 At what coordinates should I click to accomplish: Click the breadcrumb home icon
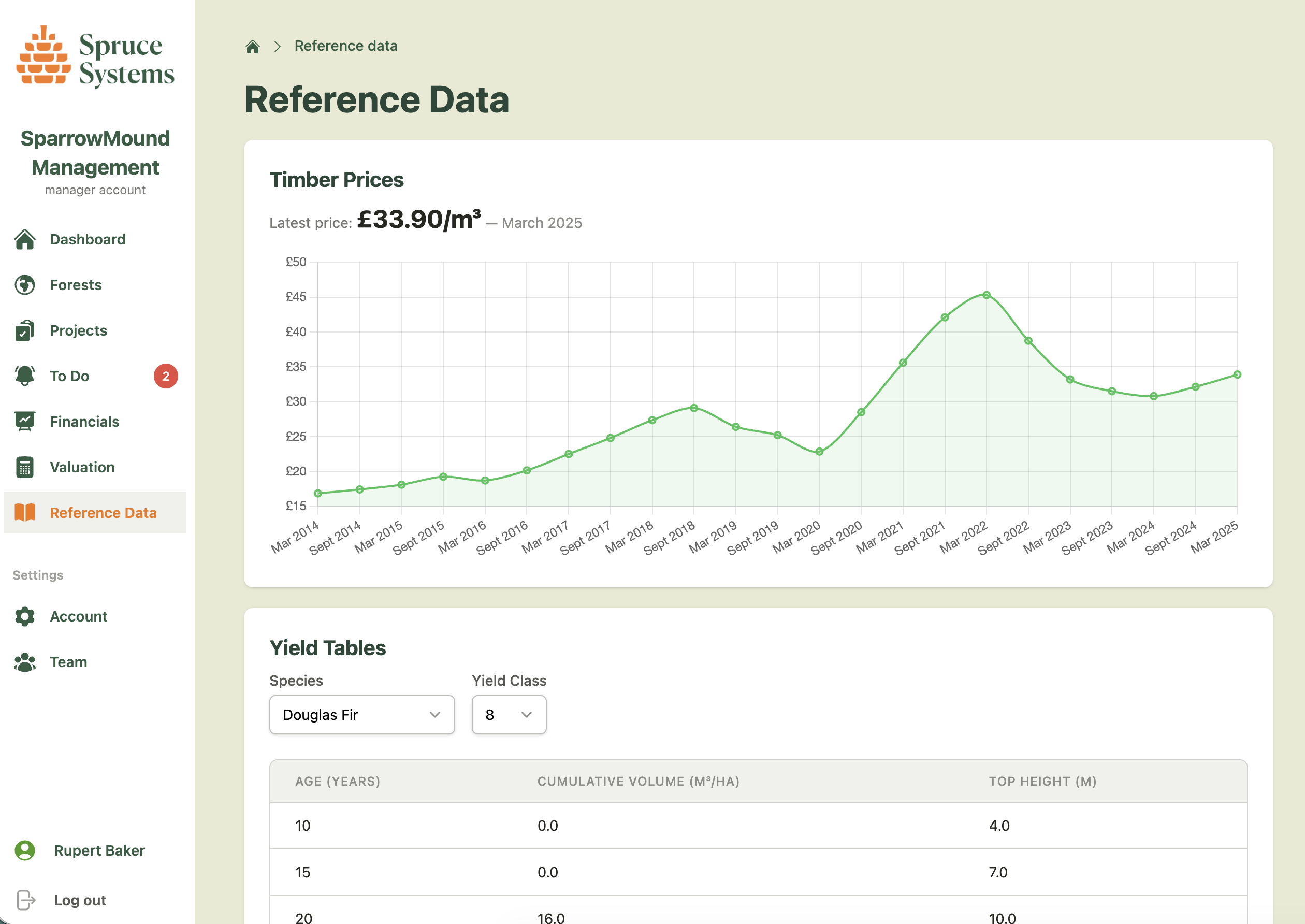click(253, 46)
